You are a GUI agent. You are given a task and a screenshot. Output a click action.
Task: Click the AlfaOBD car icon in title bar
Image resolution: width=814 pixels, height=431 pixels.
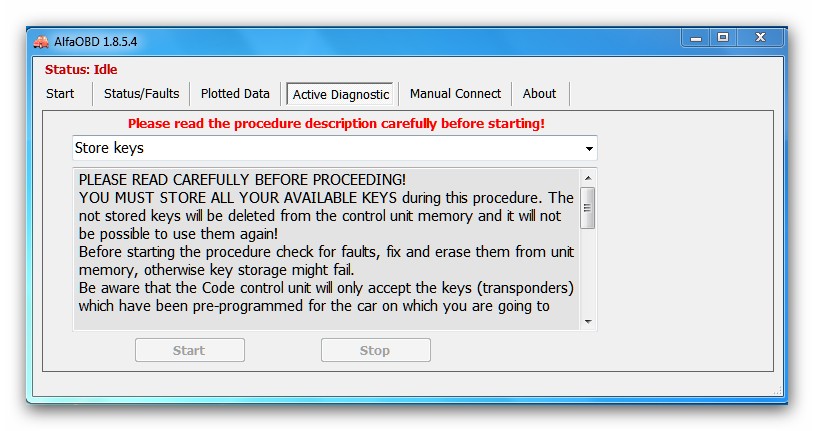pyautogui.click(x=41, y=41)
